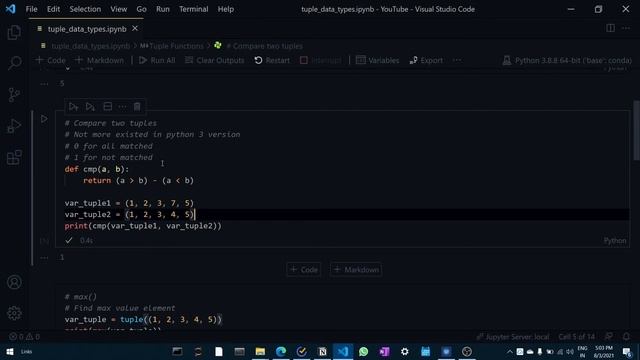This screenshot has height=360, width=640.
Task: Open the Selection menu
Action: click(x=85, y=9)
